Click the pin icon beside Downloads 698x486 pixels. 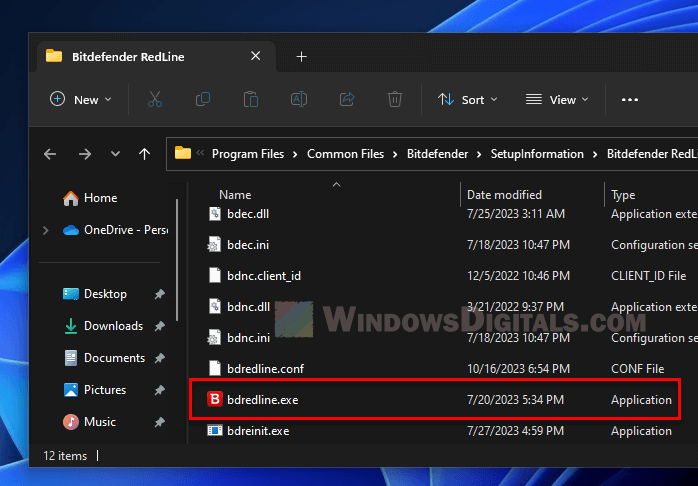pos(159,326)
